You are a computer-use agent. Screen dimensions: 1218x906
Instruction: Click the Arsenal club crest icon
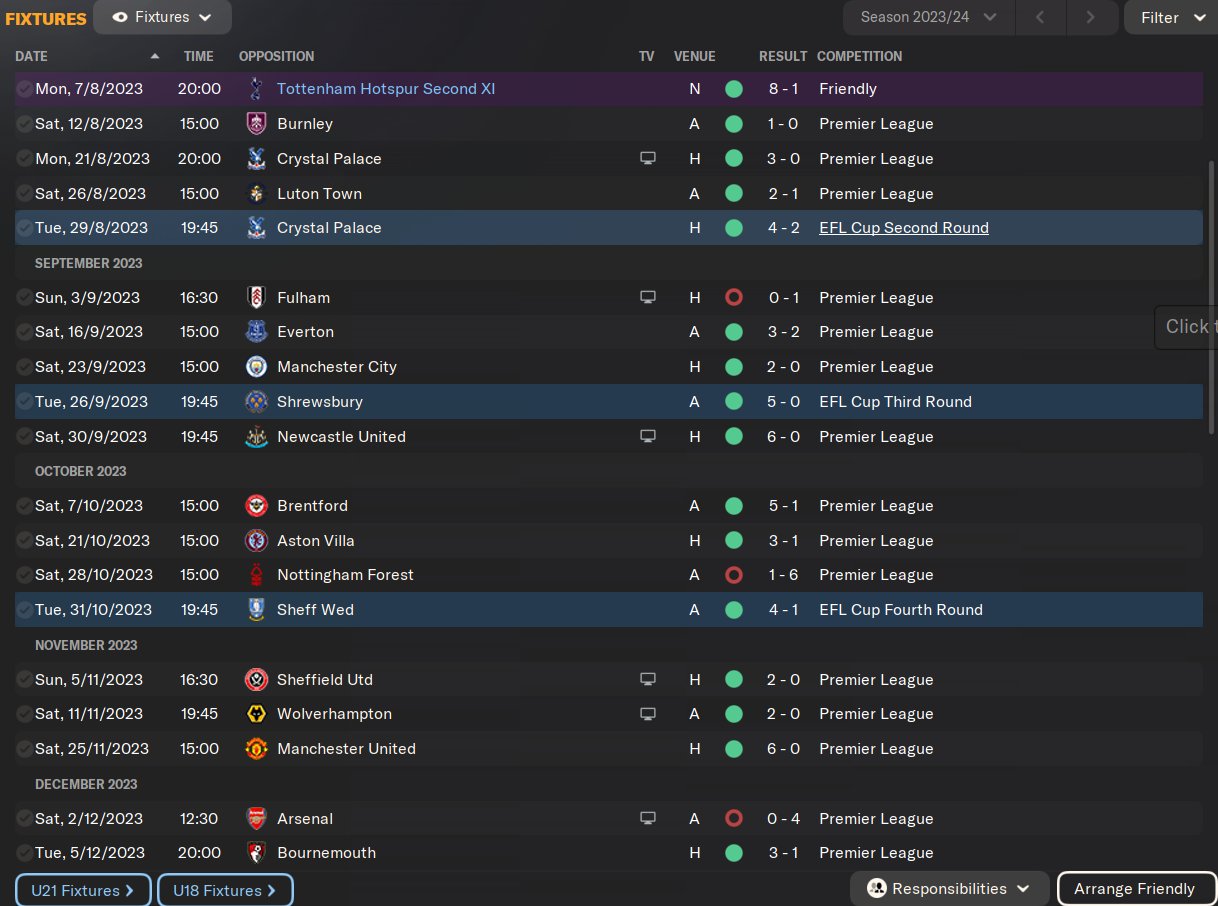pyautogui.click(x=256, y=819)
